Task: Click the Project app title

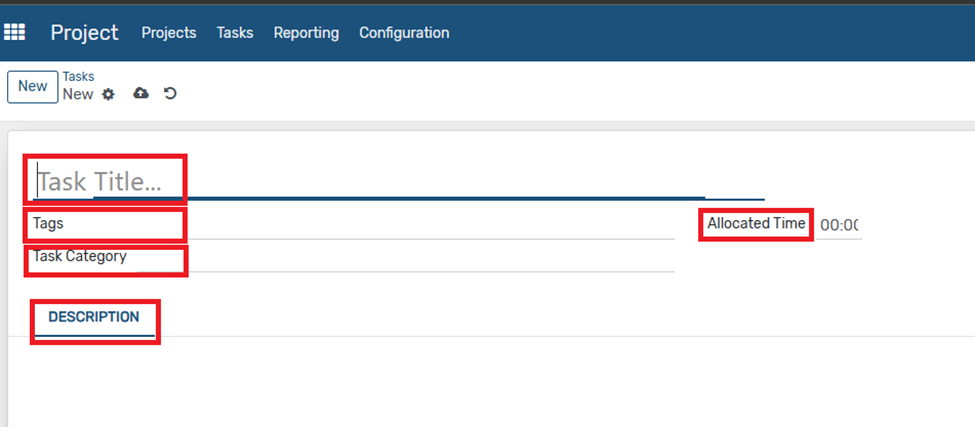Action: click(84, 32)
